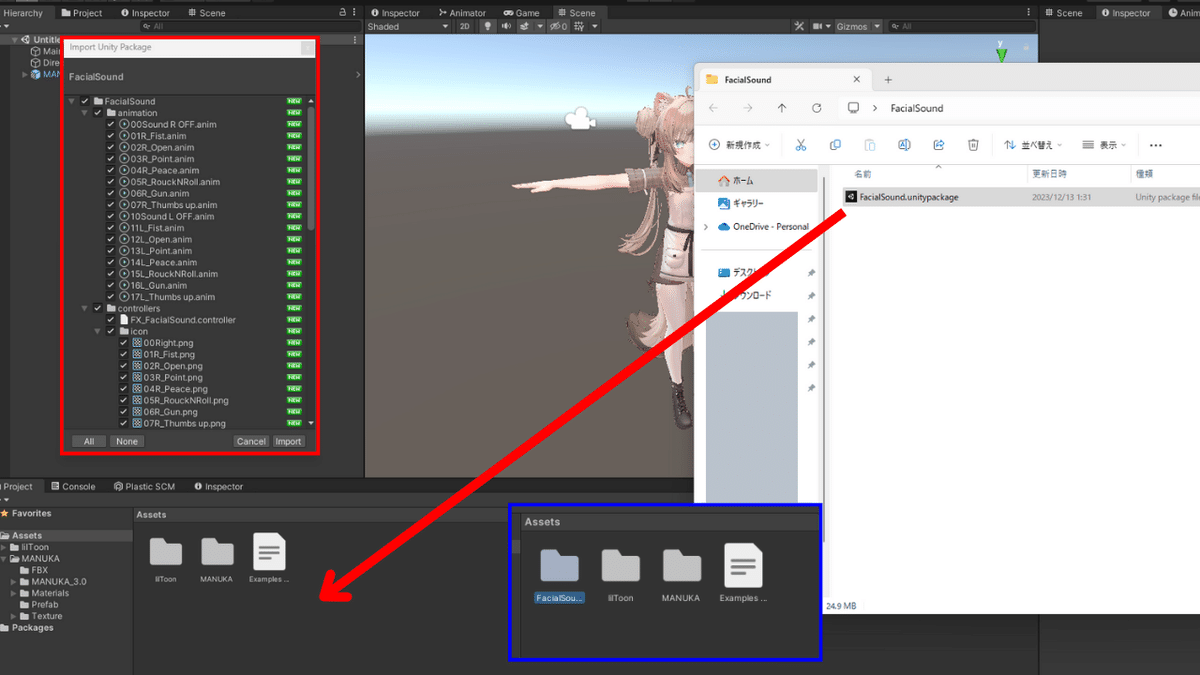Select 05R_RouckNRoll.png entry

point(180,400)
